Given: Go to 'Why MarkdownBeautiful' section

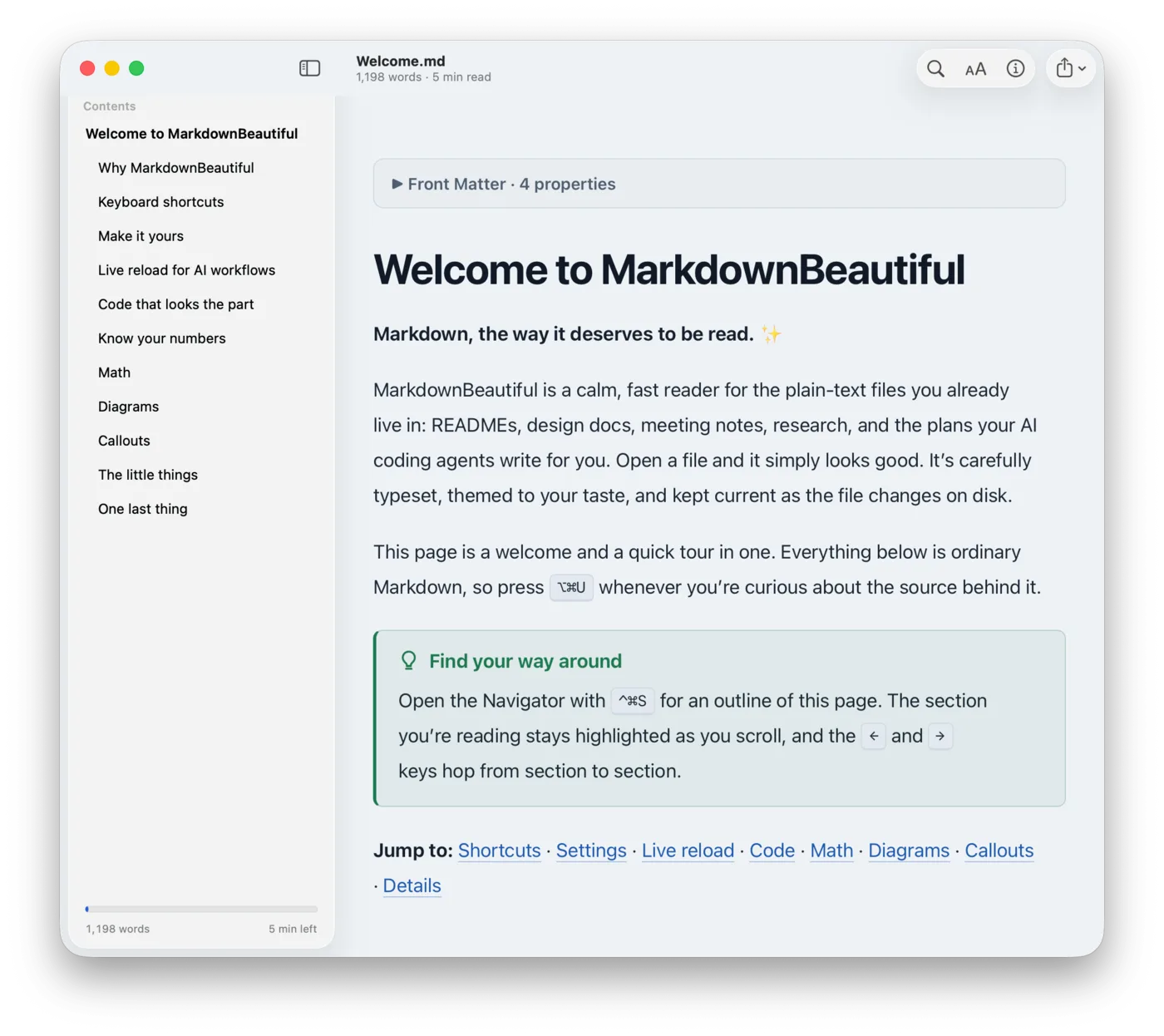Looking at the screenshot, I should 176,168.
